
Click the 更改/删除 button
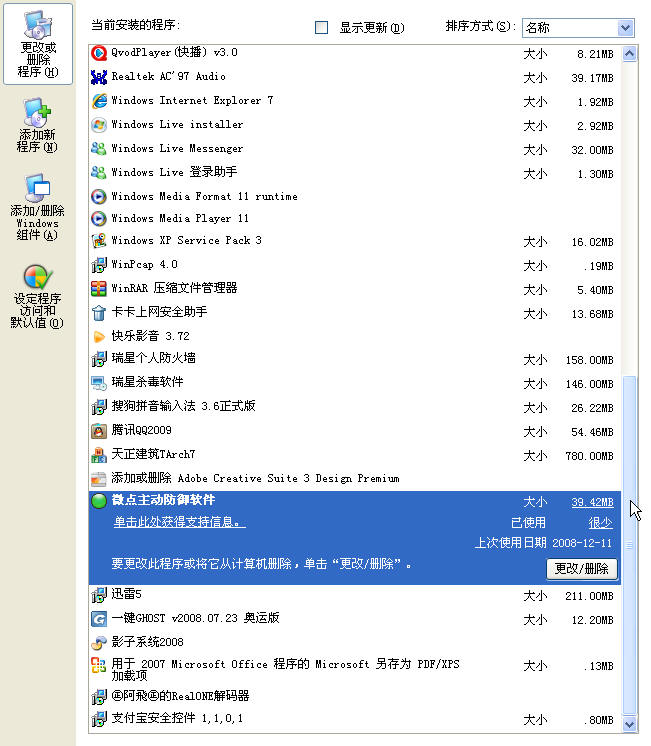(x=582, y=569)
